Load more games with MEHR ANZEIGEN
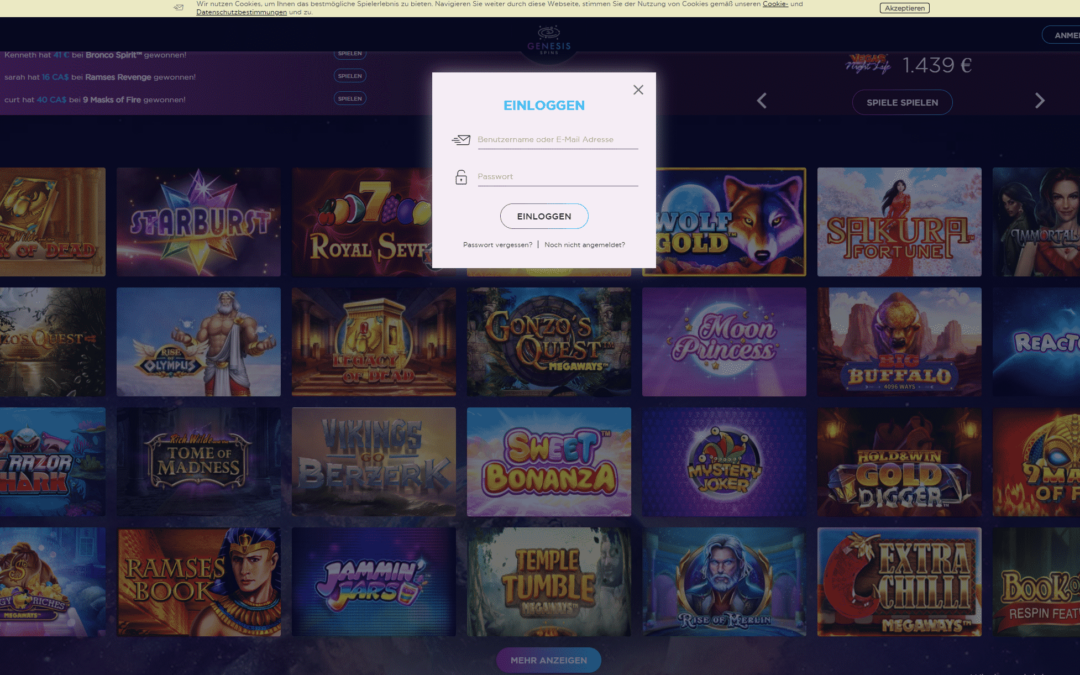This screenshot has width=1080, height=675. click(548, 660)
